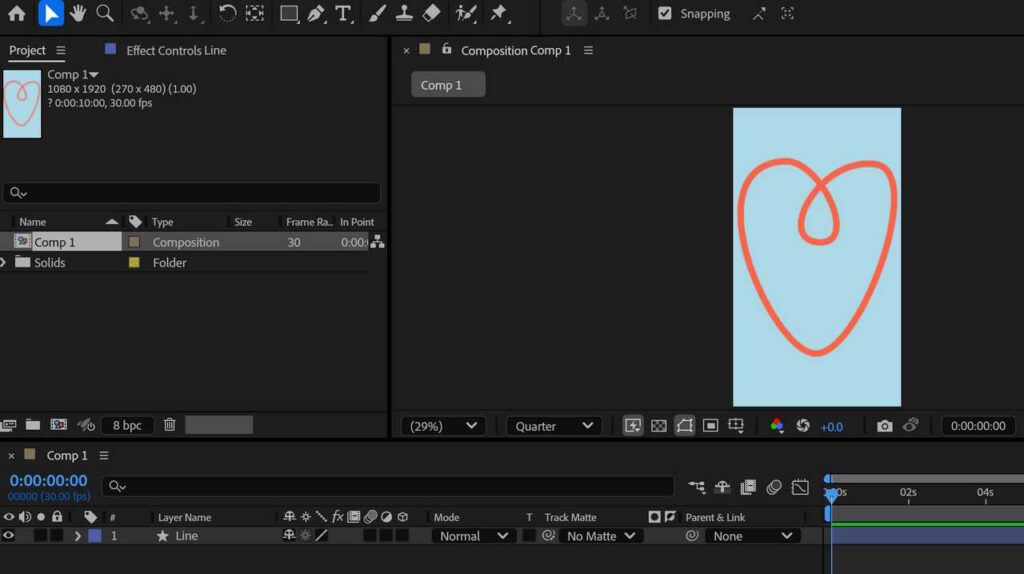1024x574 pixels.
Task: Toggle the transparency grid button
Action: (x=658, y=426)
